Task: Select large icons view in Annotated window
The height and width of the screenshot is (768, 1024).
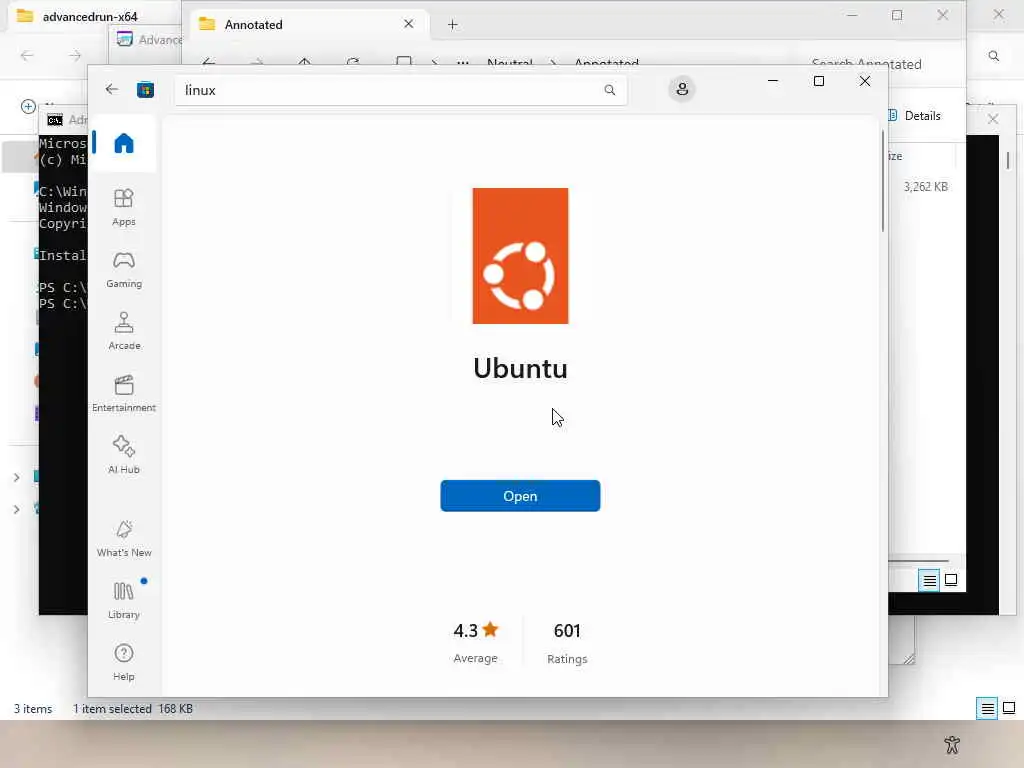Action: [951, 580]
